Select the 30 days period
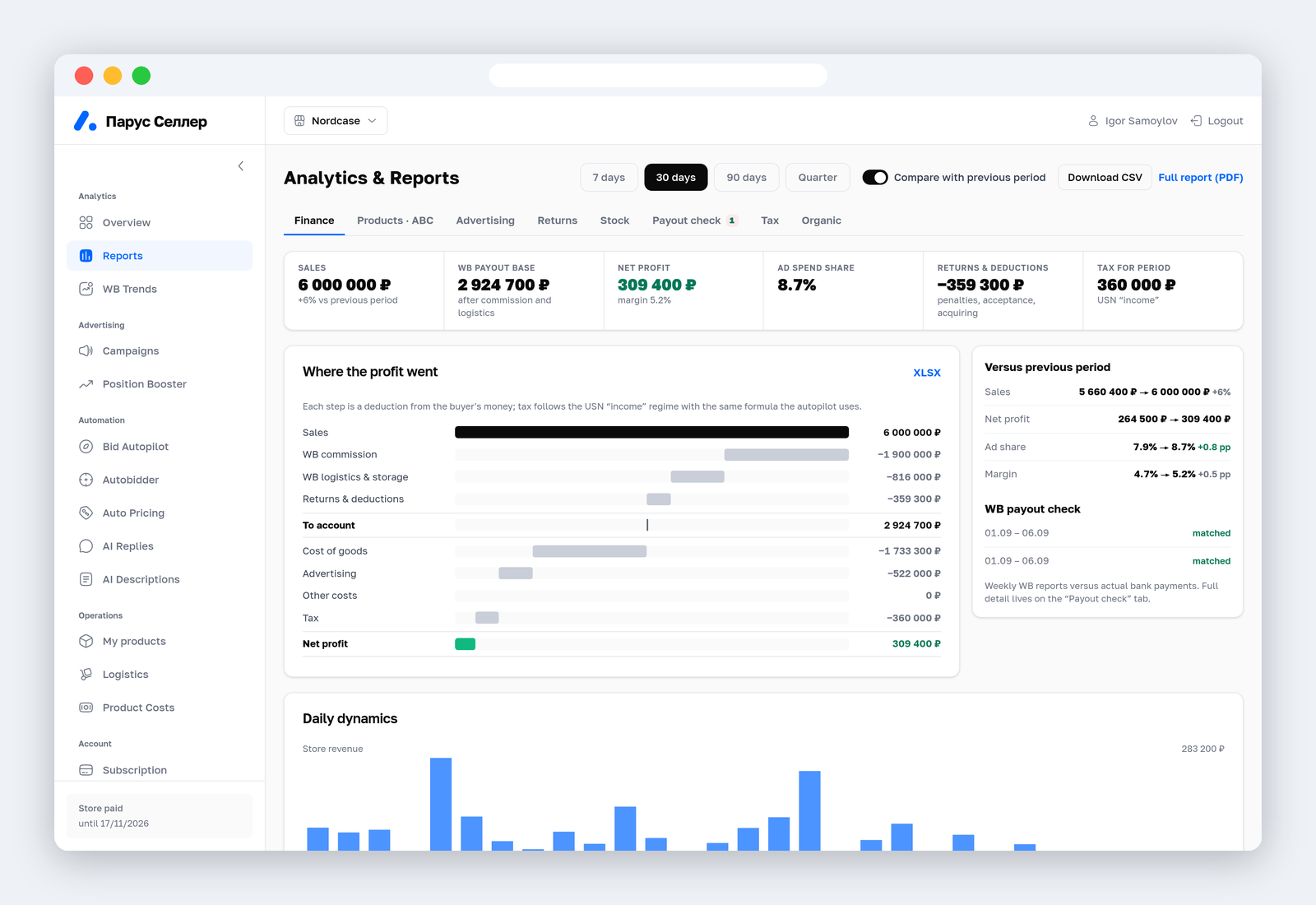 675,178
